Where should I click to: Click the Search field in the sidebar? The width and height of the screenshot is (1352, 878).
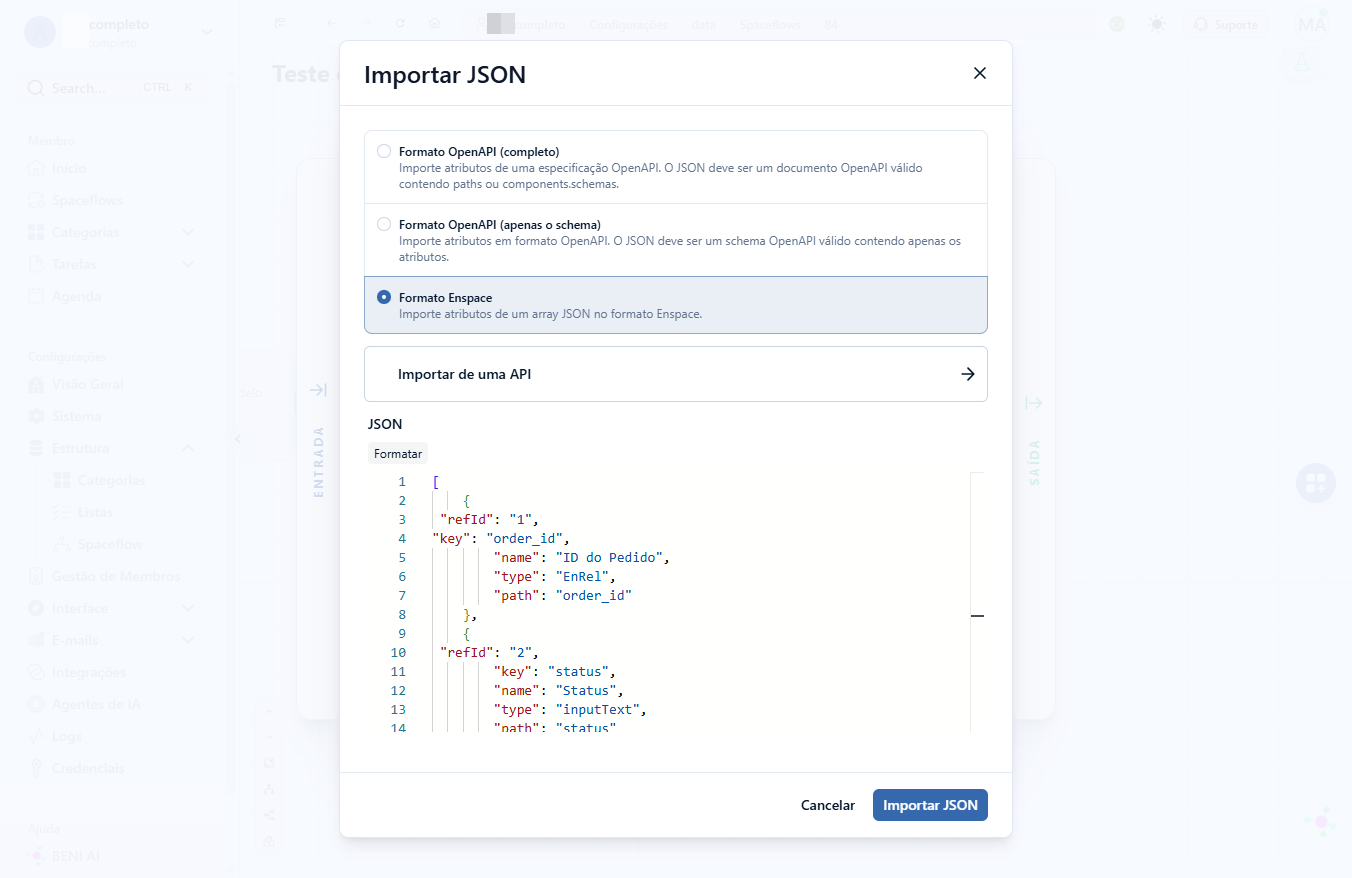[112, 87]
